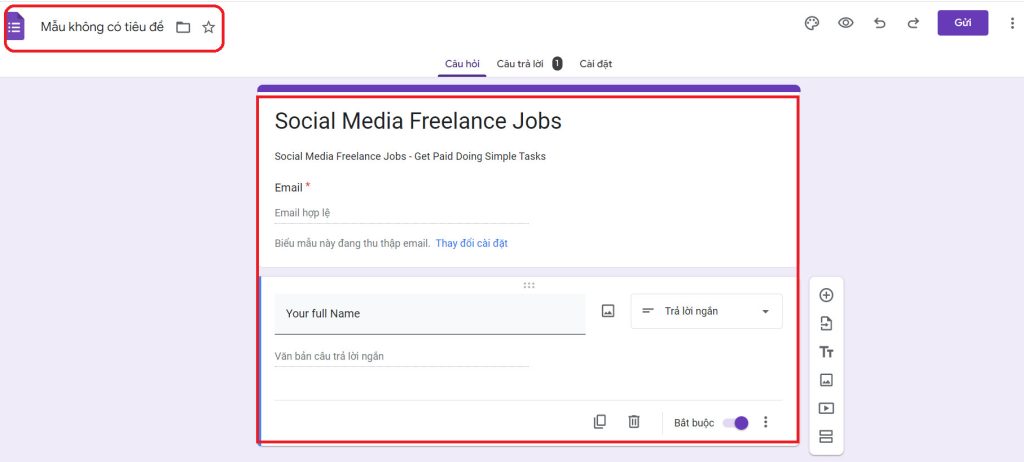
Task: Click the Thay đổi cài đặt link
Action: click(x=471, y=243)
